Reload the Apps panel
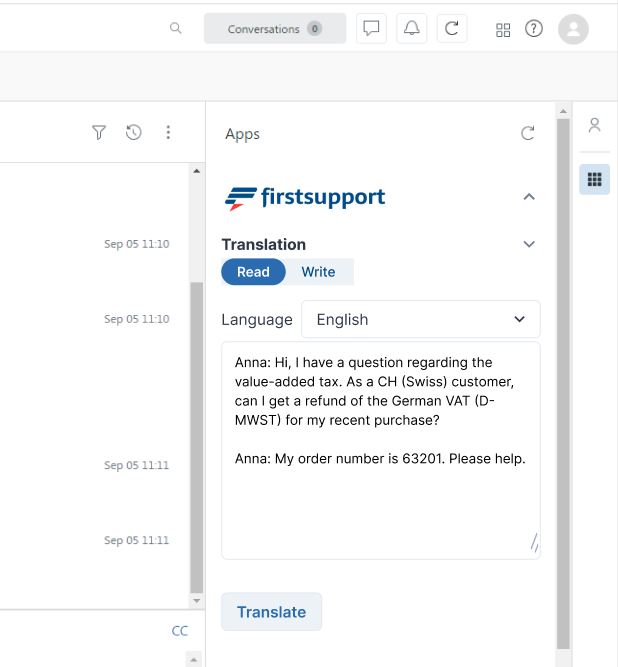Screen dimensions: 618x667 click(527, 133)
